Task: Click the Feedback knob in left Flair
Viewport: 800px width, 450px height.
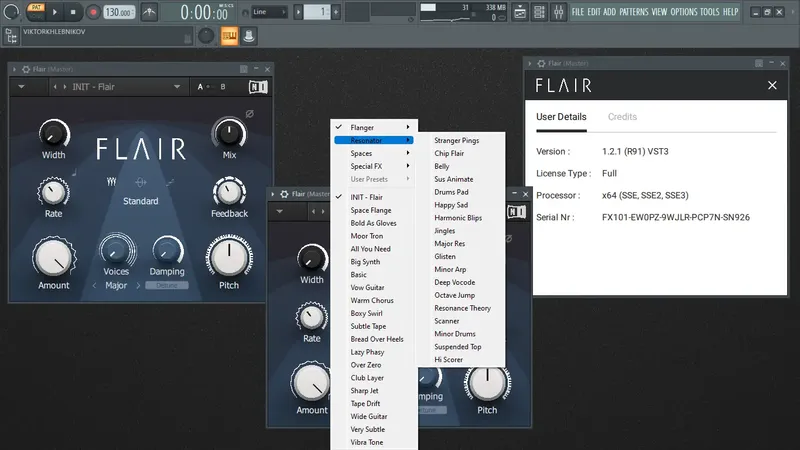Action: (x=229, y=193)
